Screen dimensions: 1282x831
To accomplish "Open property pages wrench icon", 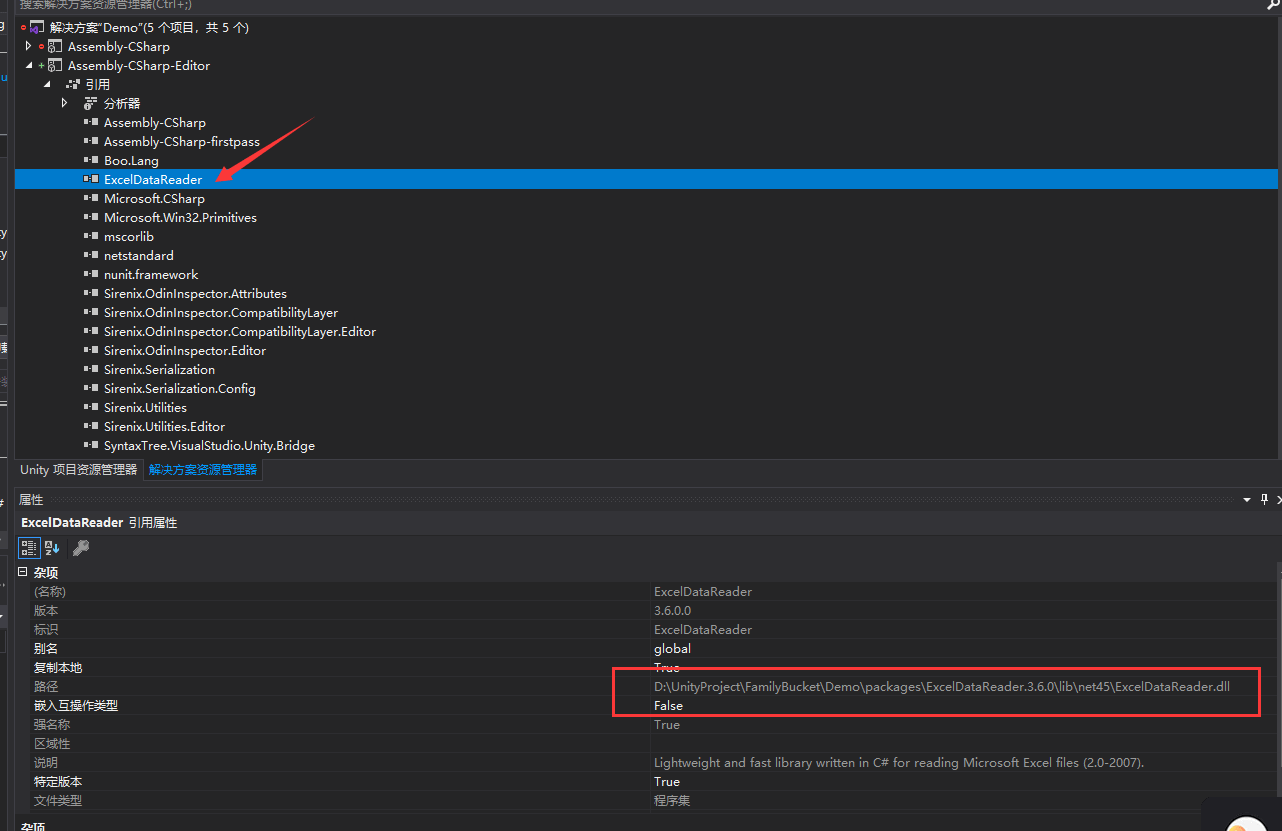I will click(82, 547).
